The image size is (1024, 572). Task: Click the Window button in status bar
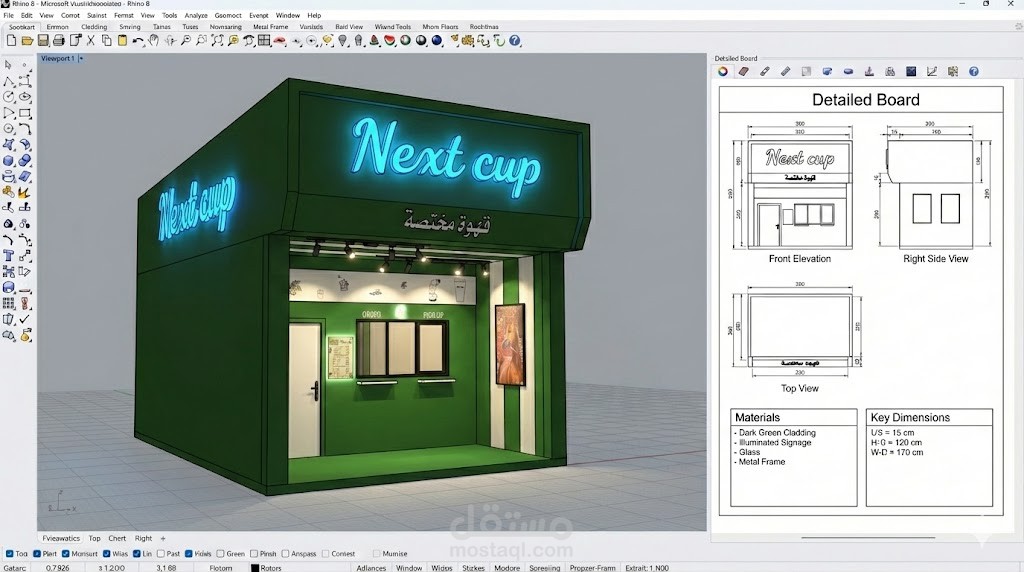click(x=409, y=567)
